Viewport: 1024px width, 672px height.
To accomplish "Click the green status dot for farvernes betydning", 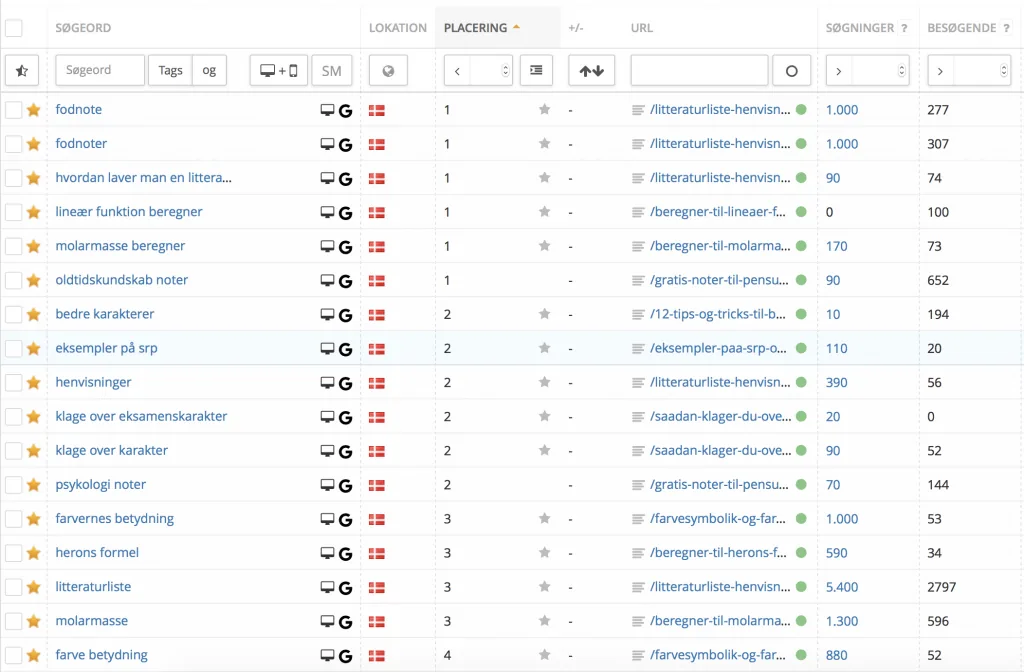I will (x=801, y=519).
